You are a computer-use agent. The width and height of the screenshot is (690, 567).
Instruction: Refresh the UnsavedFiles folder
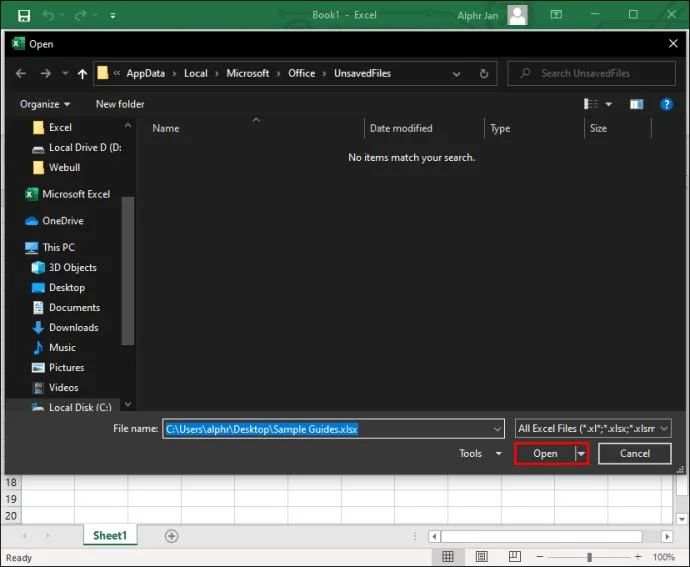click(x=484, y=74)
